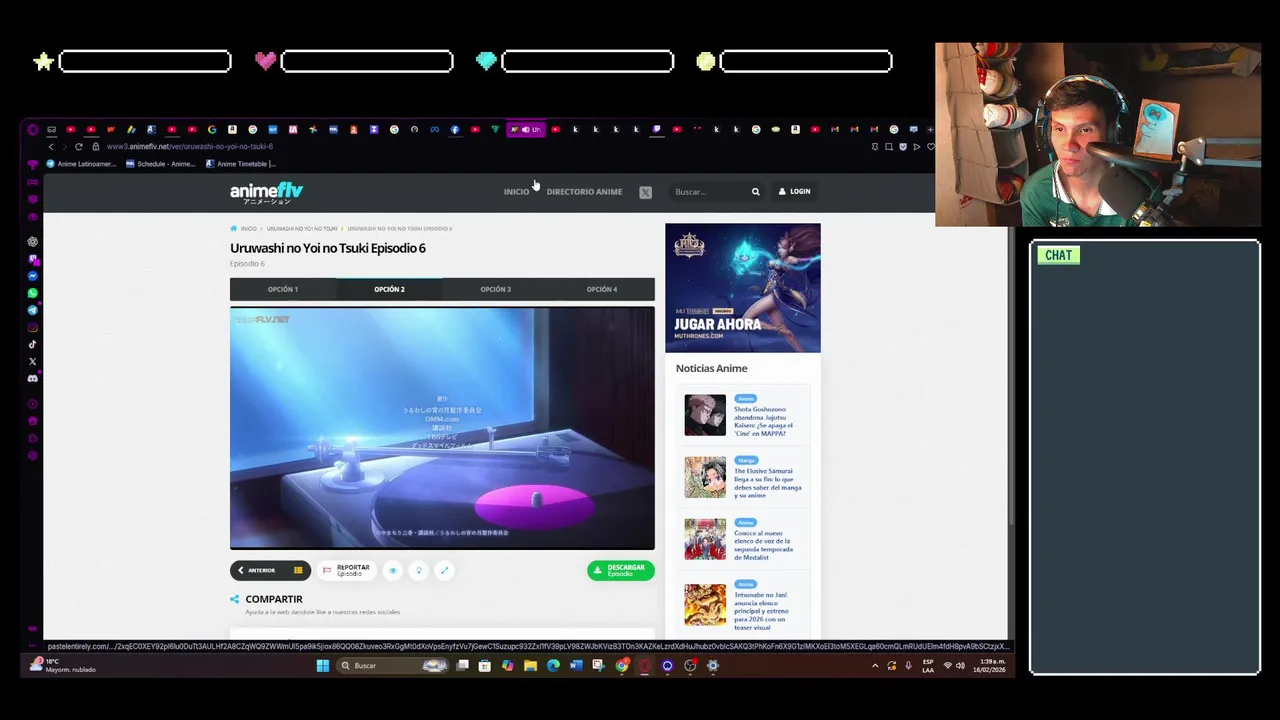The image size is (1280, 720).
Task: Click the home icon in the breadcrumb
Action: (x=234, y=229)
